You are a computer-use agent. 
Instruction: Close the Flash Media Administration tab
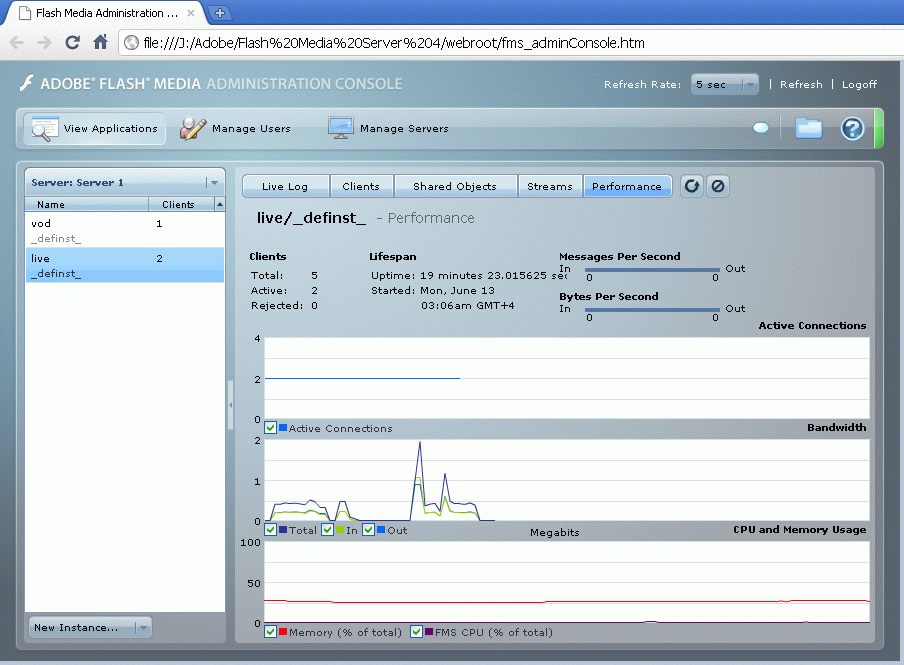pos(191,13)
